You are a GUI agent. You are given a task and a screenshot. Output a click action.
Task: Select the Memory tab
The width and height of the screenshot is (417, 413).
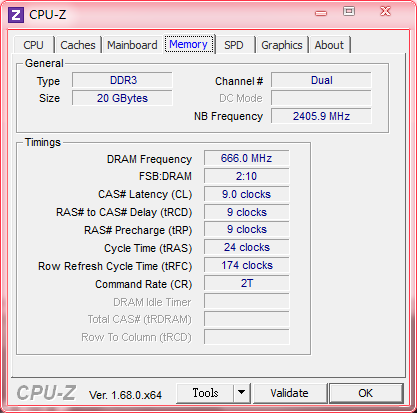(189, 44)
